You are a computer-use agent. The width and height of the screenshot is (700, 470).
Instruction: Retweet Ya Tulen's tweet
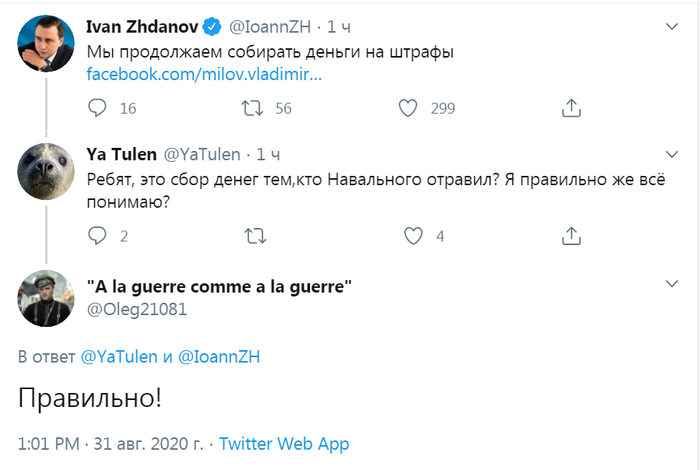pyautogui.click(x=255, y=236)
